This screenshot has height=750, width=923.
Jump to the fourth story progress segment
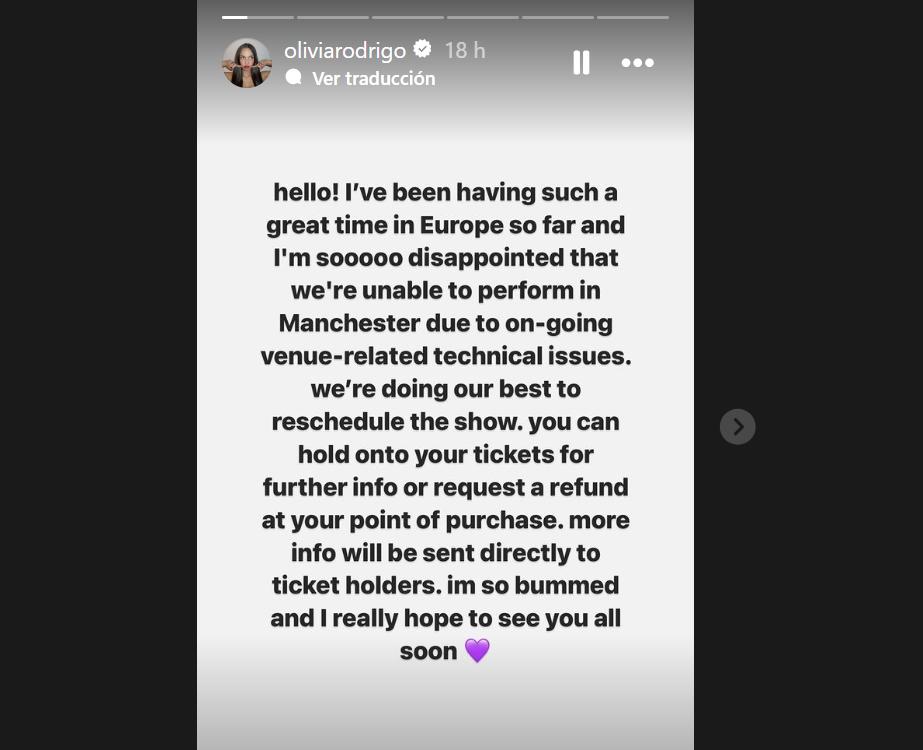[x=482, y=17]
